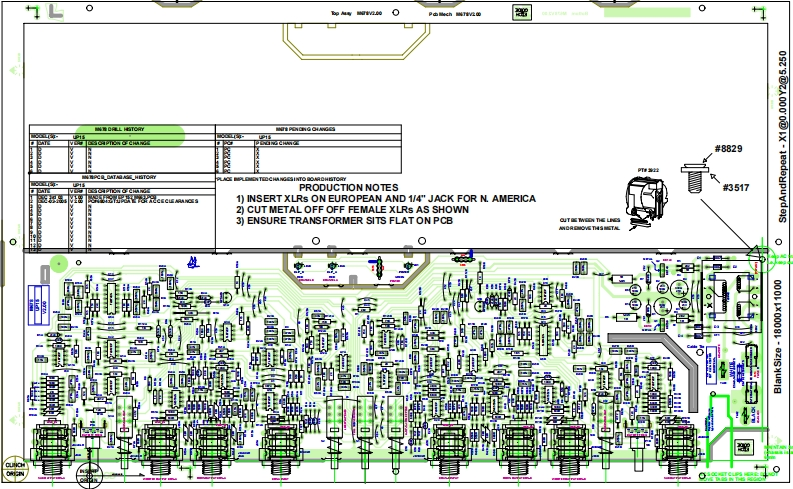Click the M678 PENDING CHANGES table header
This screenshot has width=793, height=489.
(x=308, y=129)
